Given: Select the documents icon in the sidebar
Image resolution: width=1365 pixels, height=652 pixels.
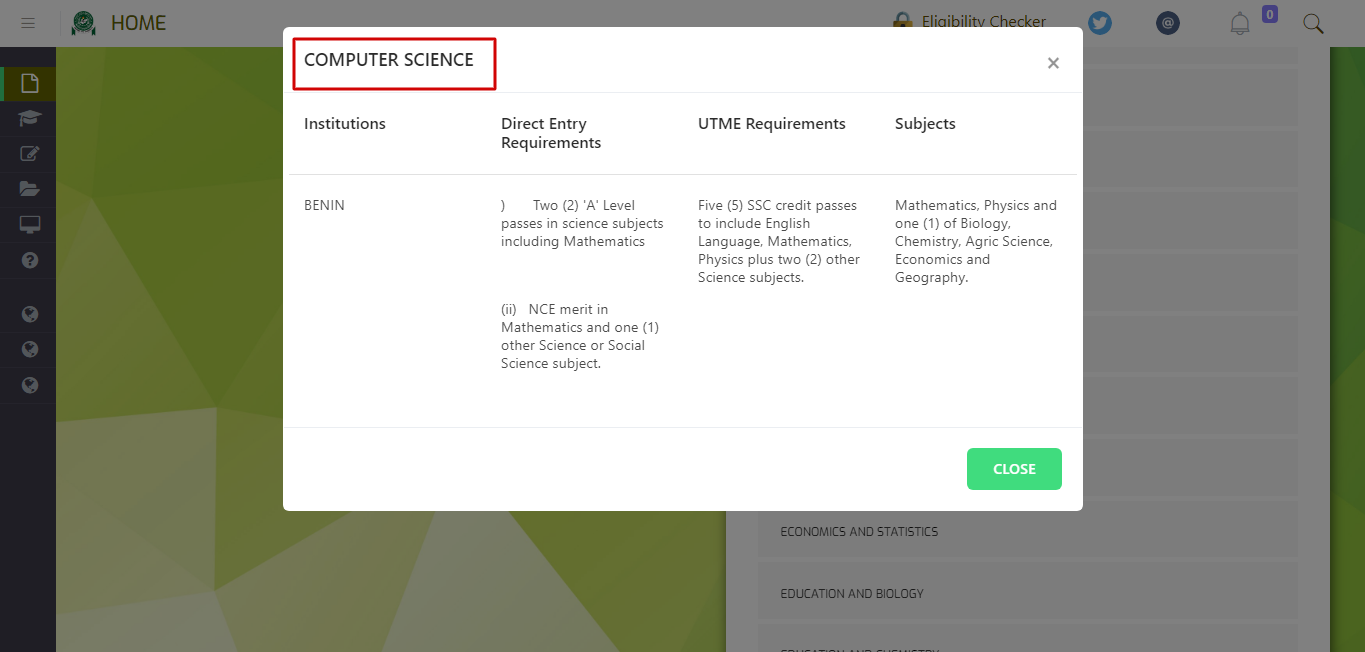Looking at the screenshot, I should pyautogui.click(x=28, y=83).
